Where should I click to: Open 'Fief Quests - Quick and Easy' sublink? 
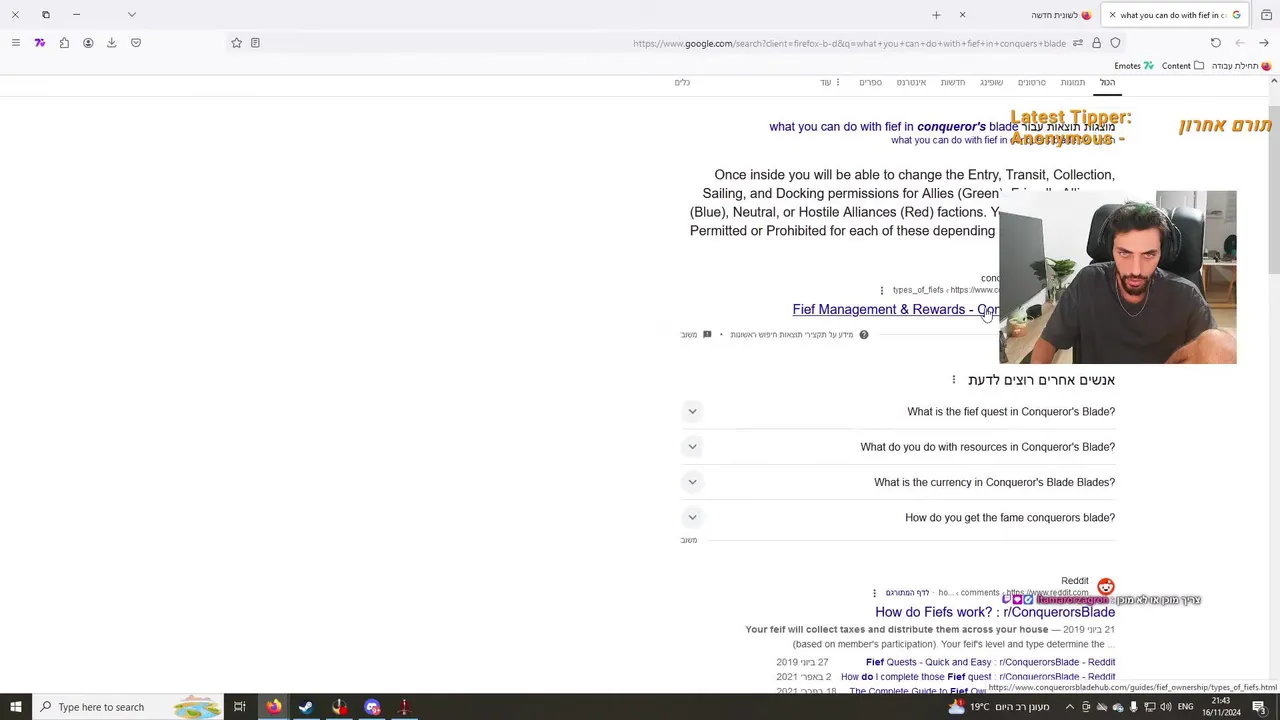990,662
